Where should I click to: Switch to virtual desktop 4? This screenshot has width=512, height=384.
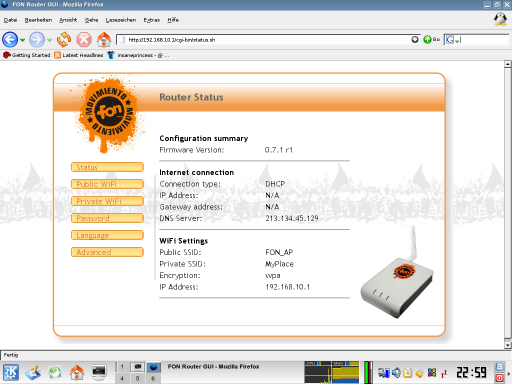click(122, 378)
